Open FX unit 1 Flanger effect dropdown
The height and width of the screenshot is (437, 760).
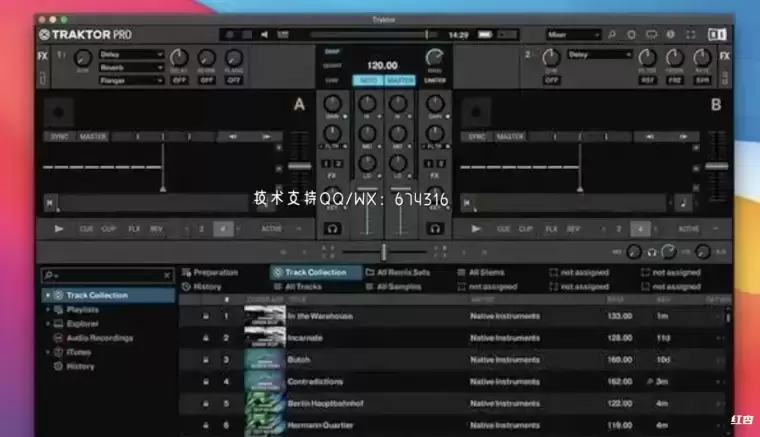tap(131, 80)
